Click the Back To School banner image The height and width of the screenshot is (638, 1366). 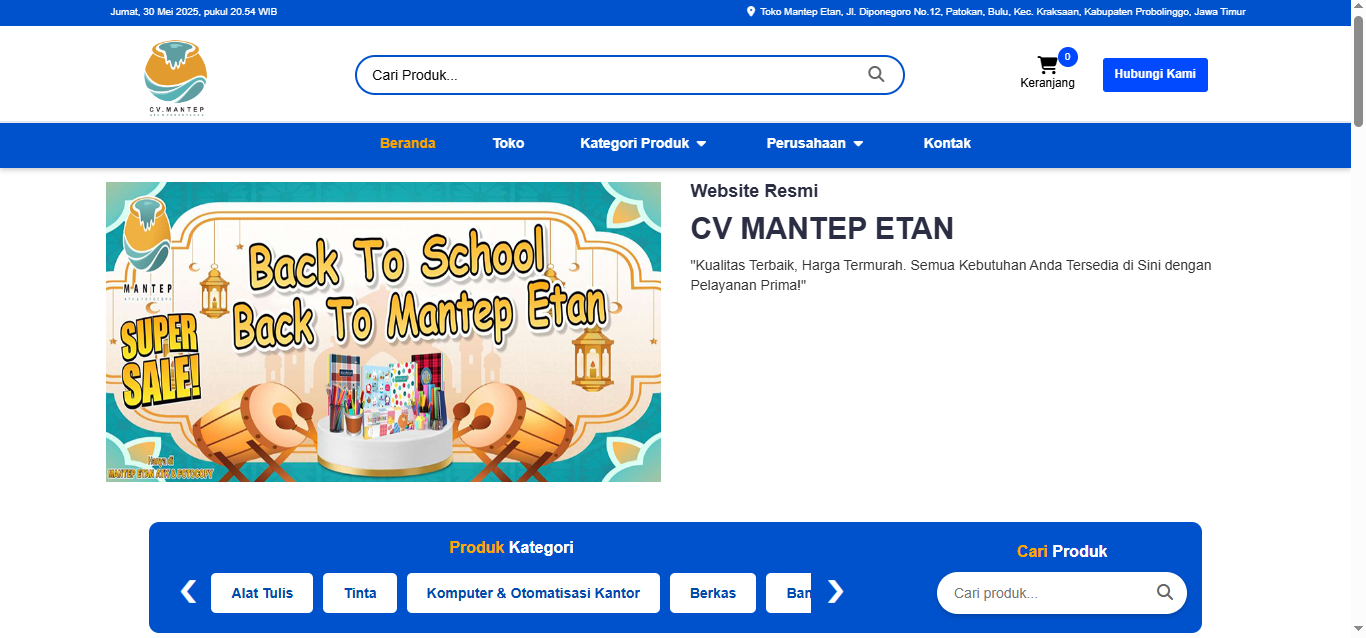pyautogui.click(x=383, y=332)
